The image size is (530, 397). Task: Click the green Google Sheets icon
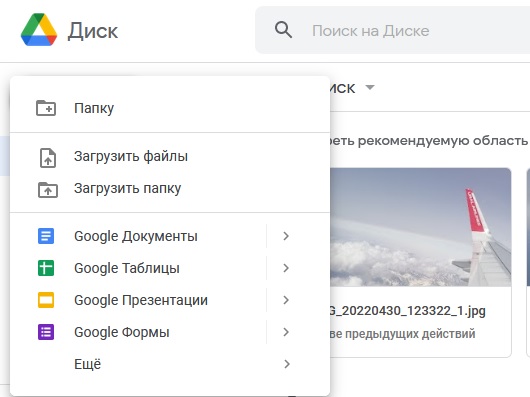46,268
